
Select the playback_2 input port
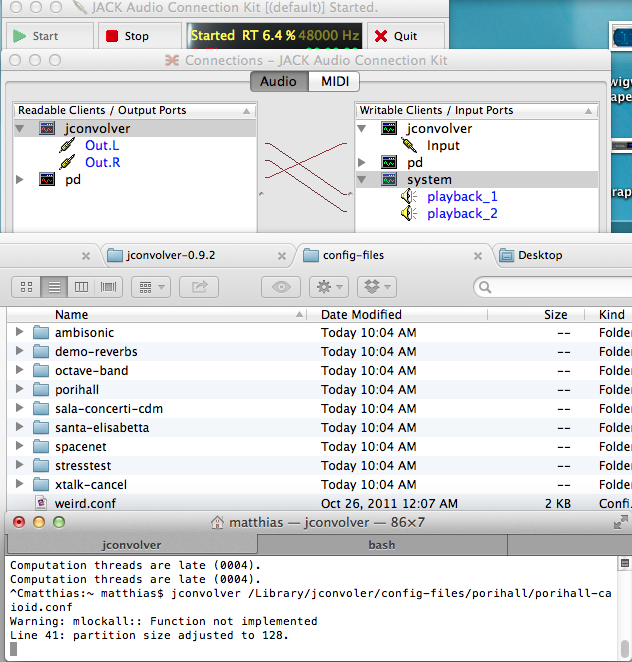point(462,214)
